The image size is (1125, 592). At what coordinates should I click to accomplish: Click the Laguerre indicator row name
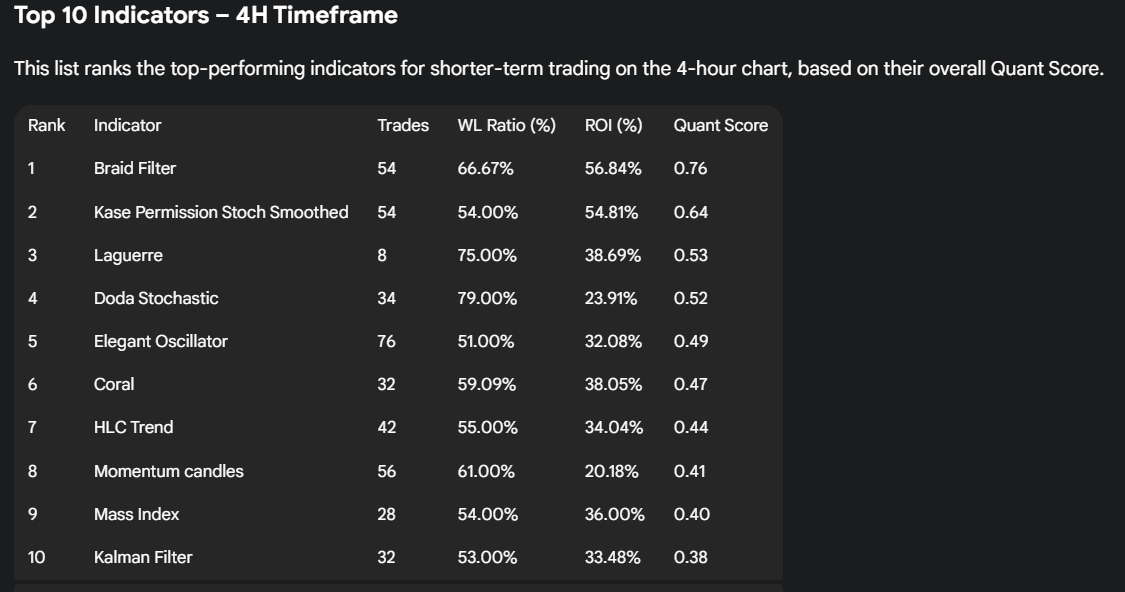tap(128, 255)
